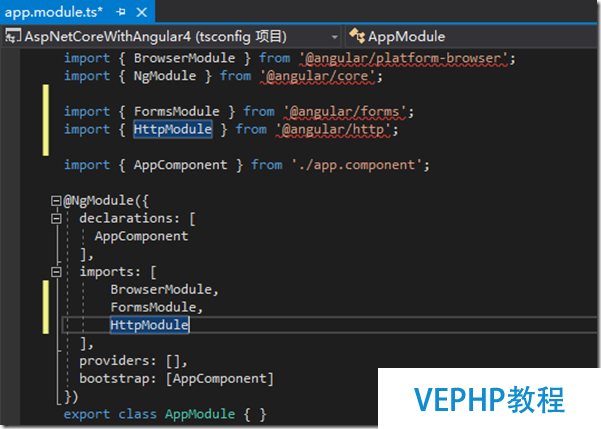Open the AppModule navigation dropdown
The height and width of the screenshot is (429, 601).
[471, 37]
